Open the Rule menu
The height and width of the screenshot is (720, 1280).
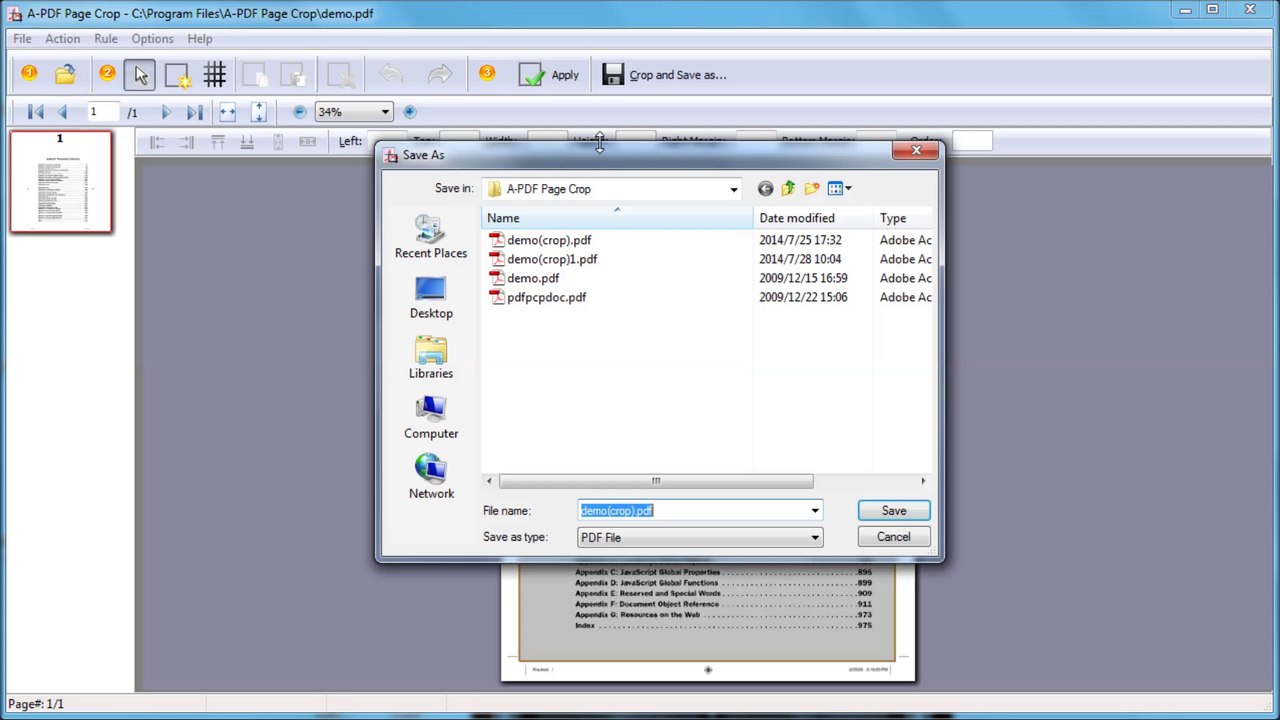pyautogui.click(x=106, y=39)
